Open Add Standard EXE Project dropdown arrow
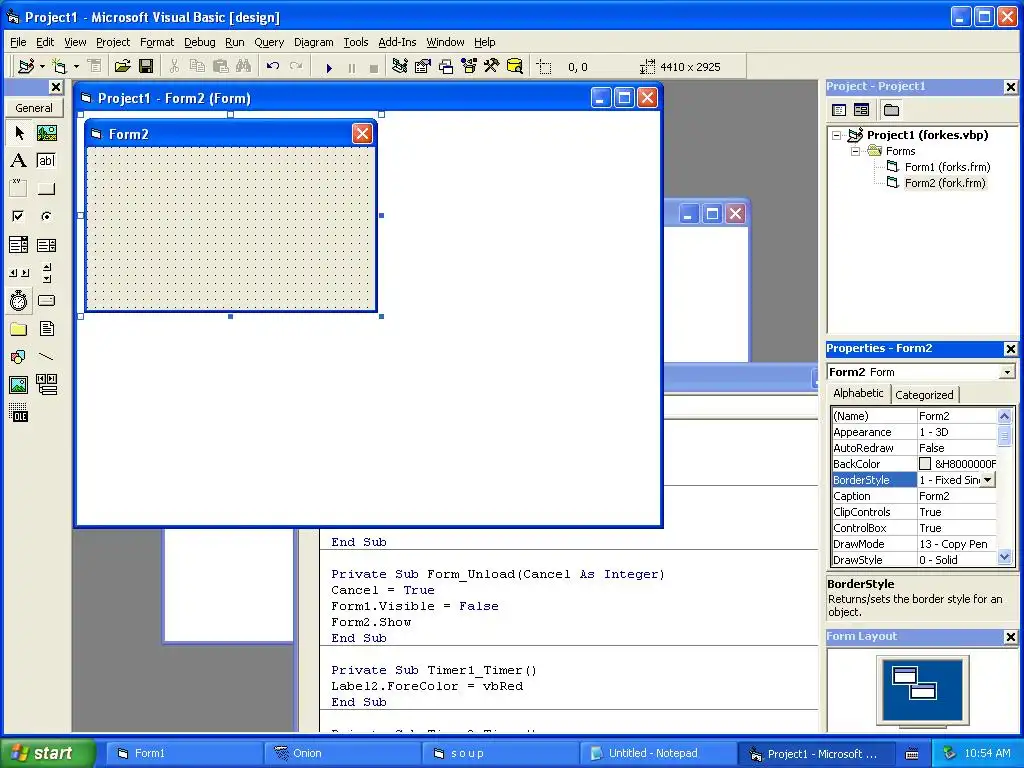This screenshot has height=768, width=1024. [x=42, y=66]
